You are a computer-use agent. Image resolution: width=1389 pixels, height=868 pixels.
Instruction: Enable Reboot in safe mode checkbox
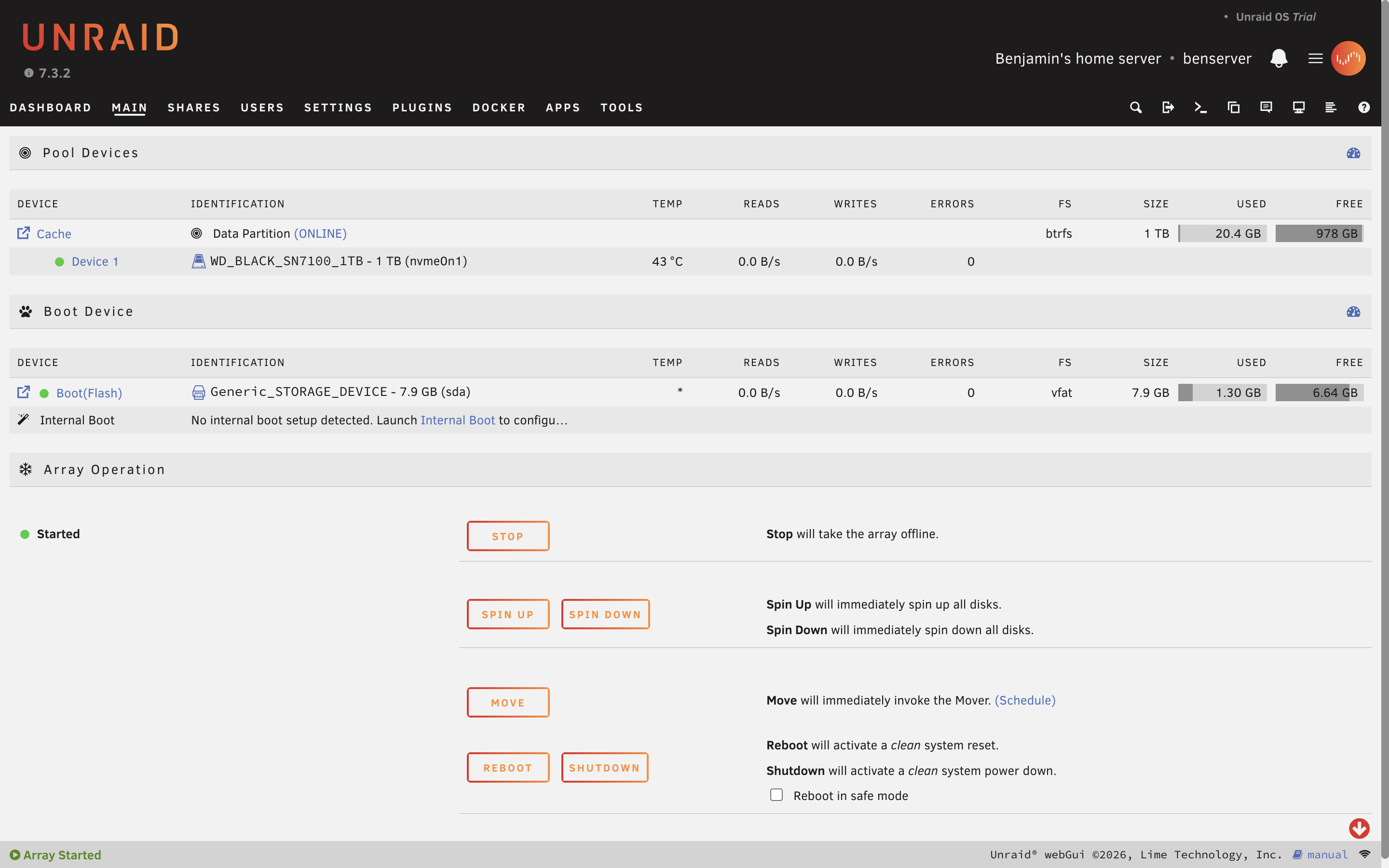(x=776, y=795)
